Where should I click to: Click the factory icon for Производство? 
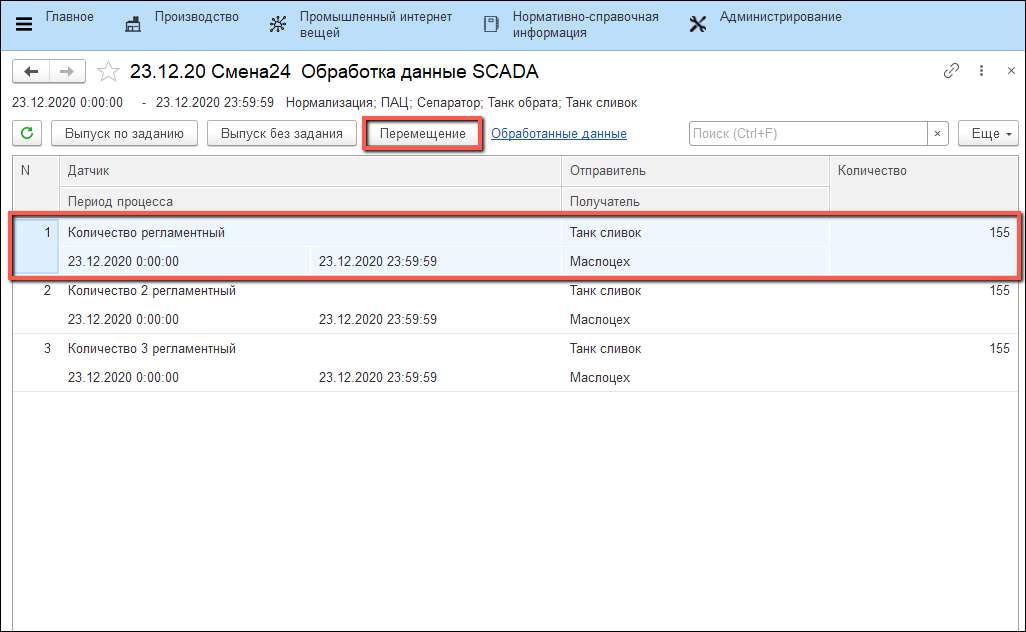(133, 24)
